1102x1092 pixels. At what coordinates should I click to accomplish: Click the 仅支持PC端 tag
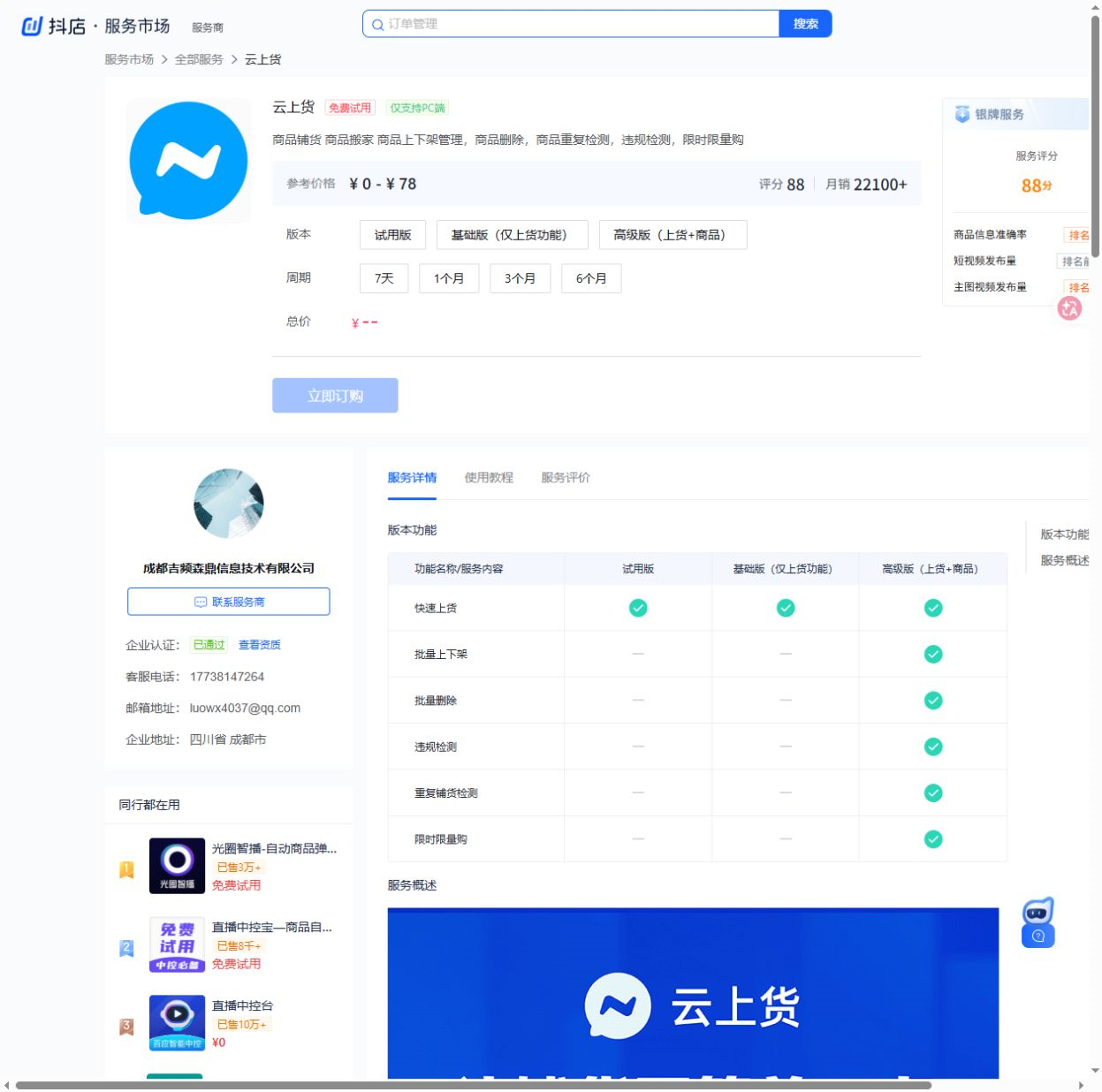[418, 108]
